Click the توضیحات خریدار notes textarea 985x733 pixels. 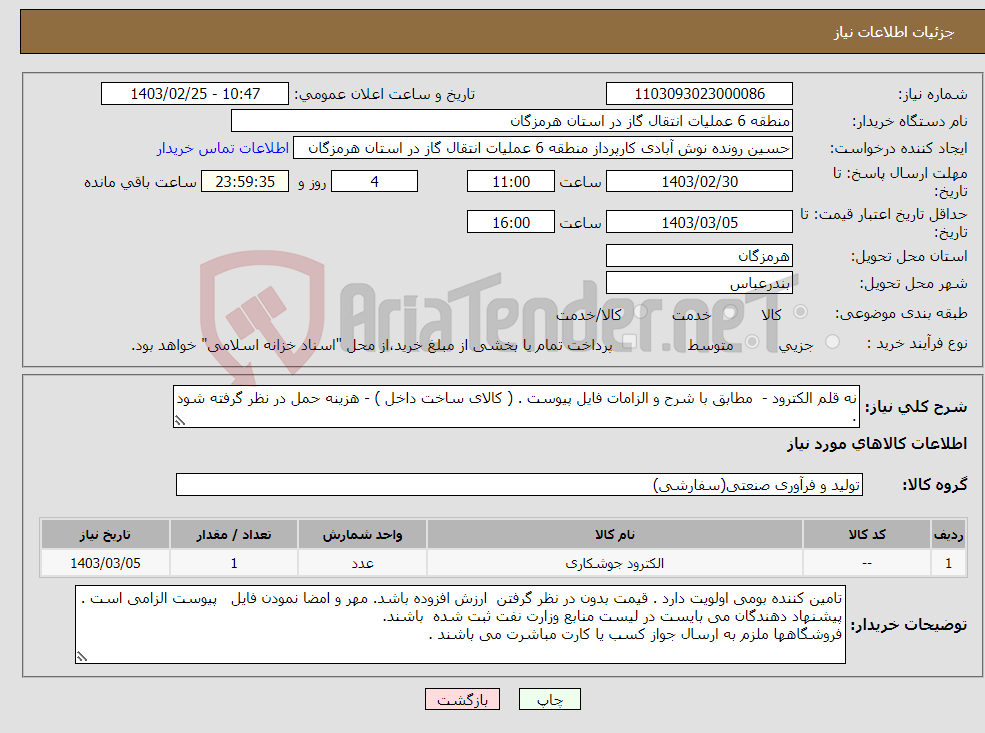click(460, 624)
